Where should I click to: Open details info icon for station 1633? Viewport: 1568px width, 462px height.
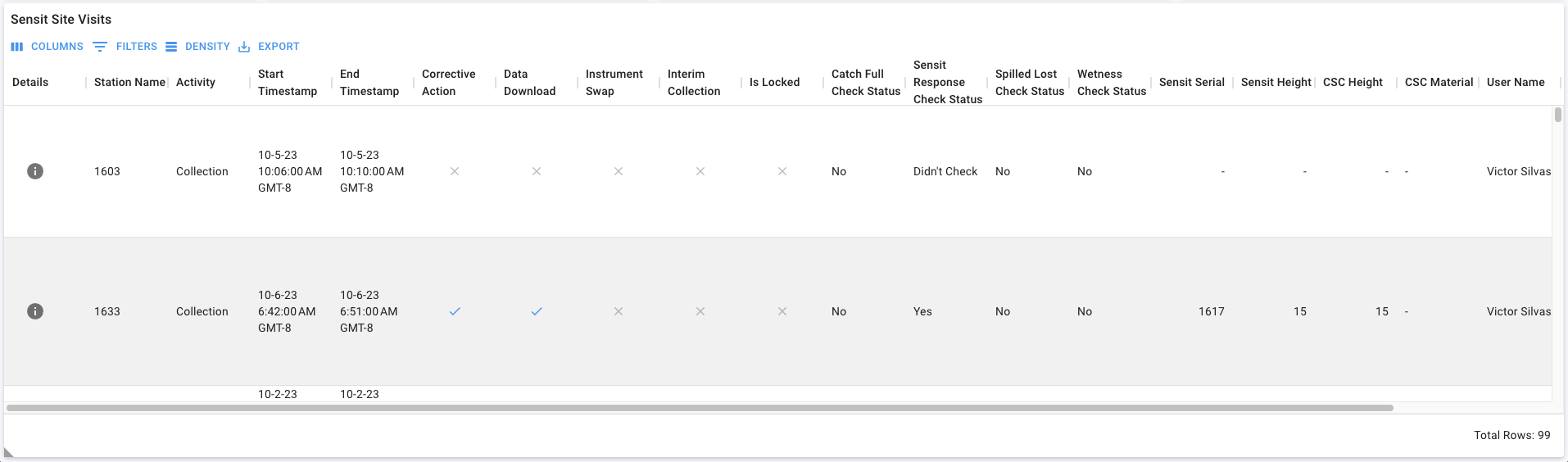(x=35, y=311)
